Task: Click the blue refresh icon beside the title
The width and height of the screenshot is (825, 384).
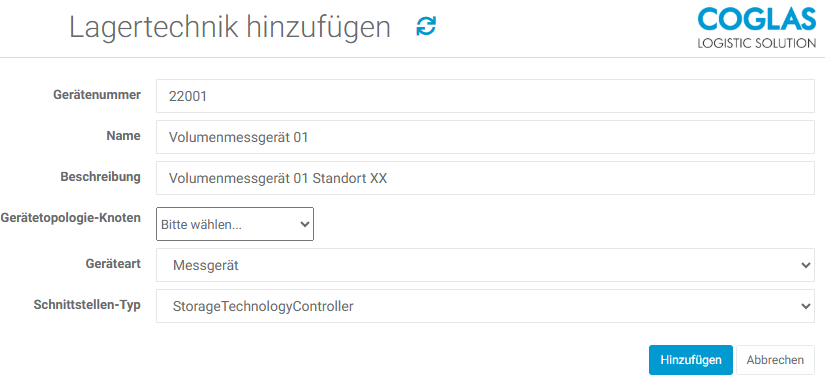Action: pyautogui.click(x=426, y=26)
